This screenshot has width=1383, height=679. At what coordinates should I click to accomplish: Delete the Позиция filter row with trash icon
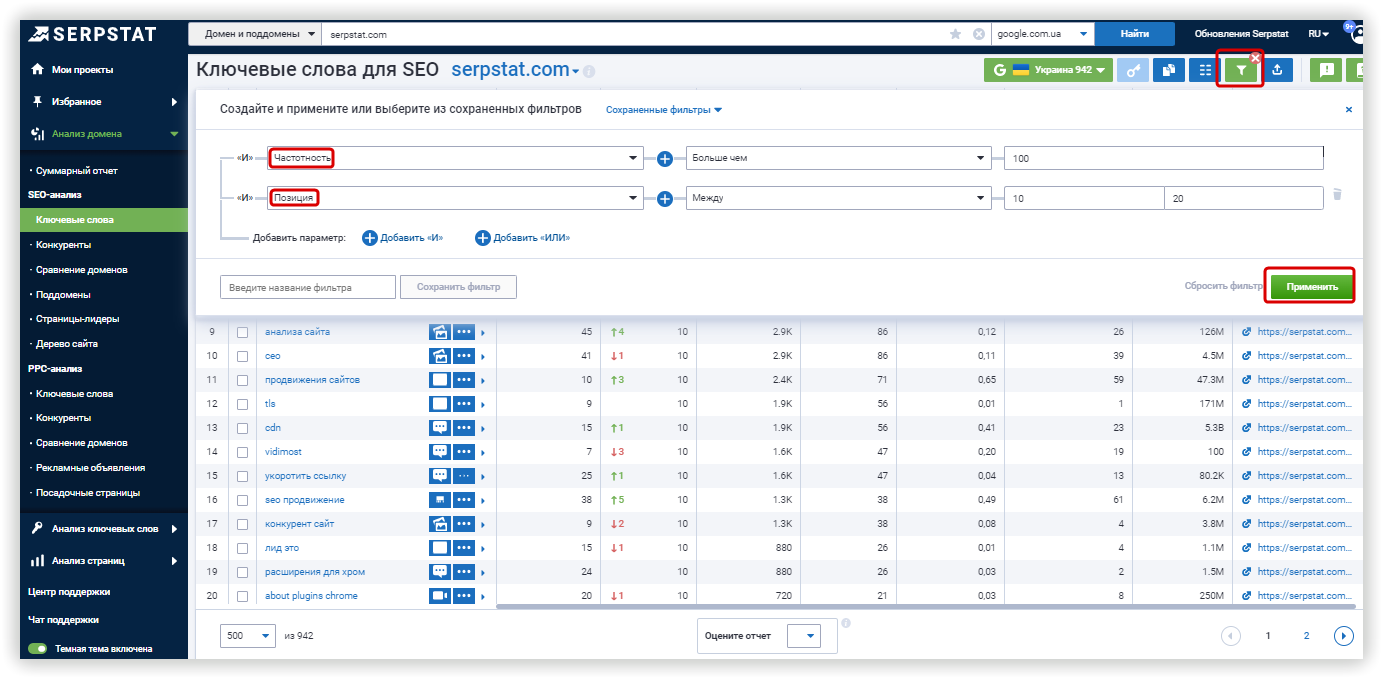[1337, 195]
